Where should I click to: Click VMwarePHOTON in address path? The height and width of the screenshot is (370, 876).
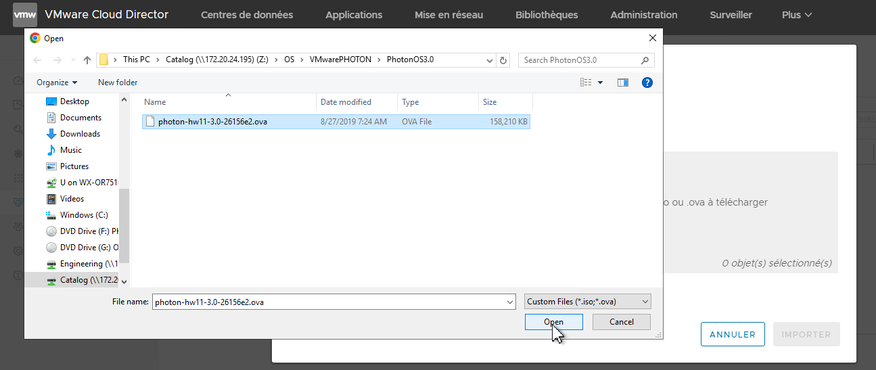click(340, 60)
